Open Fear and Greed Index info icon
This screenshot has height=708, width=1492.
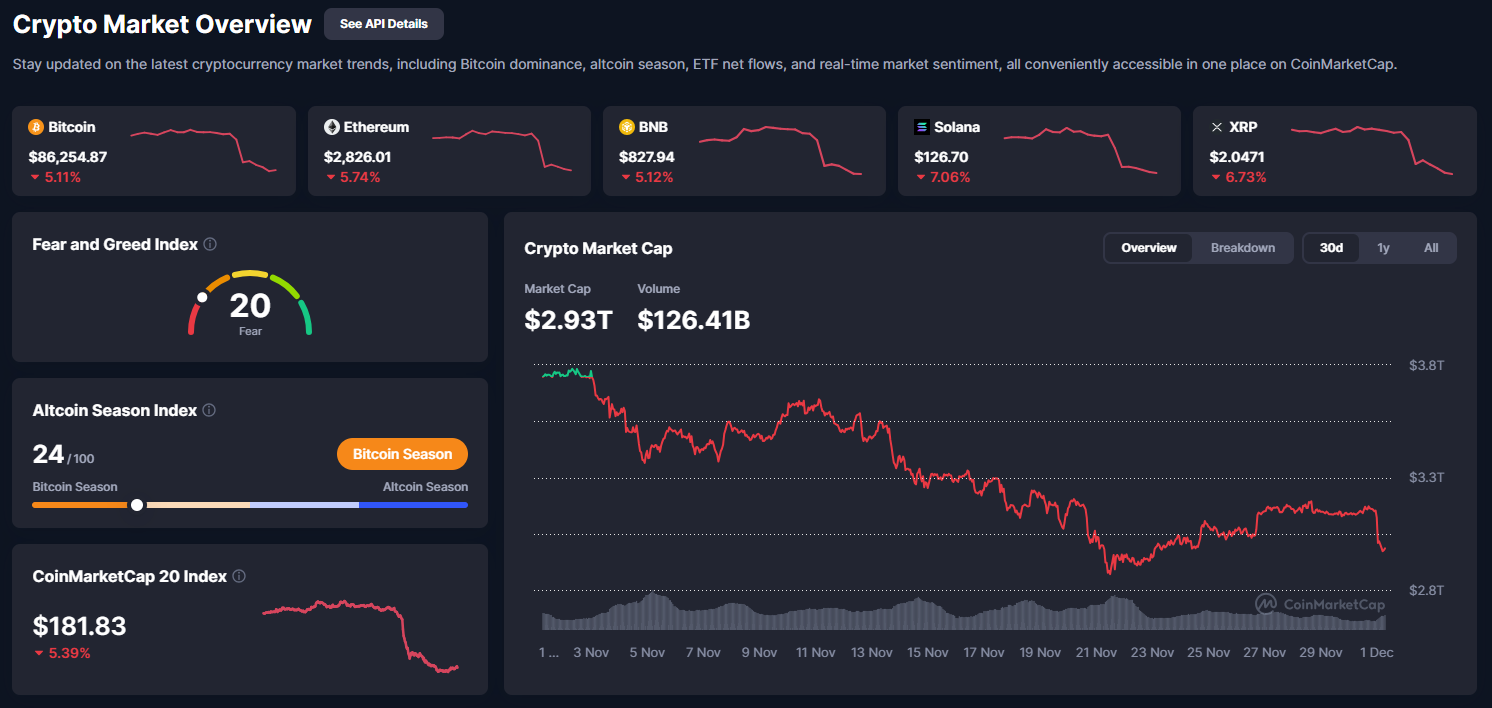pyautogui.click(x=210, y=245)
